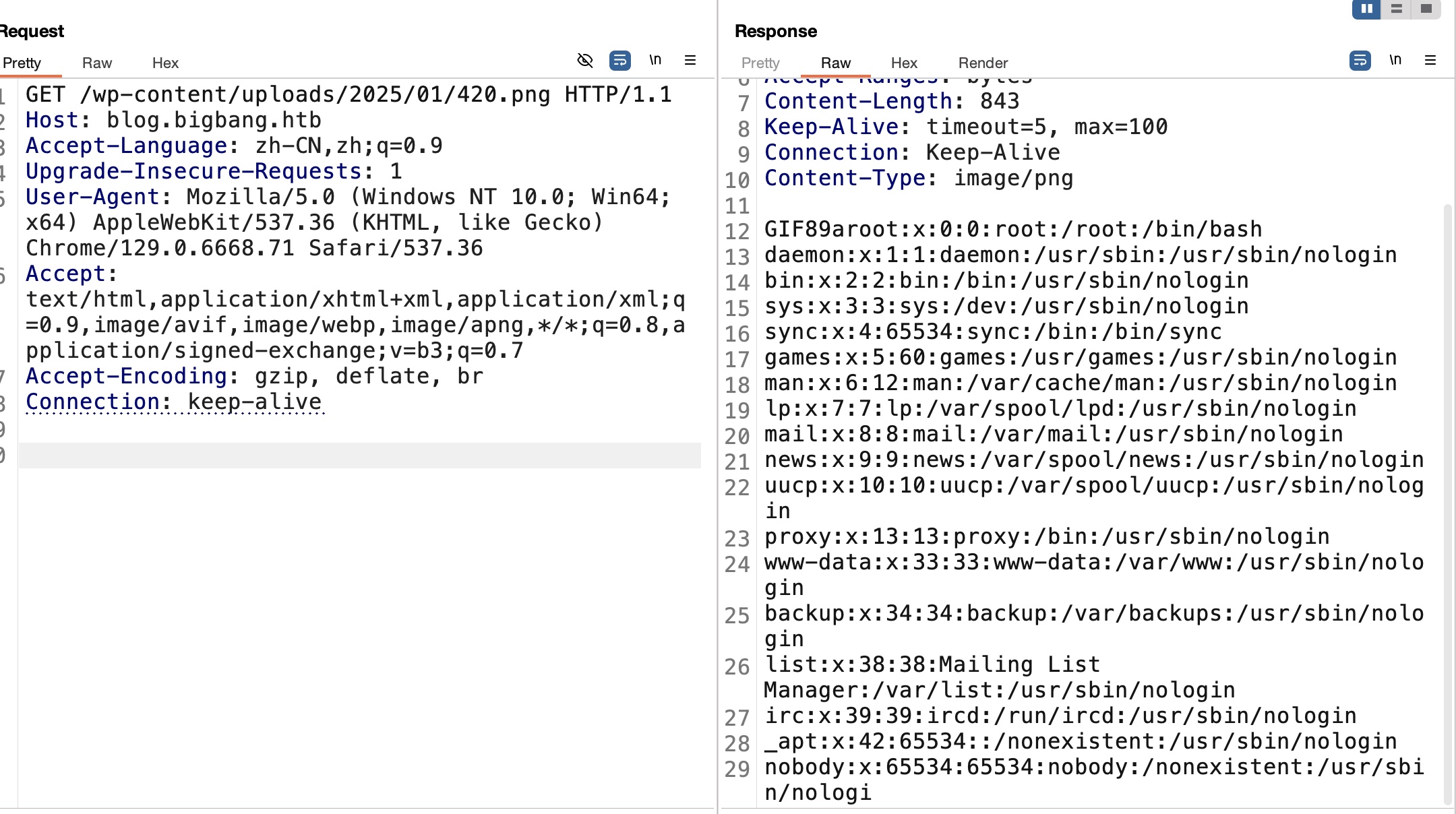Switch Response to Pretty tab

(x=760, y=63)
